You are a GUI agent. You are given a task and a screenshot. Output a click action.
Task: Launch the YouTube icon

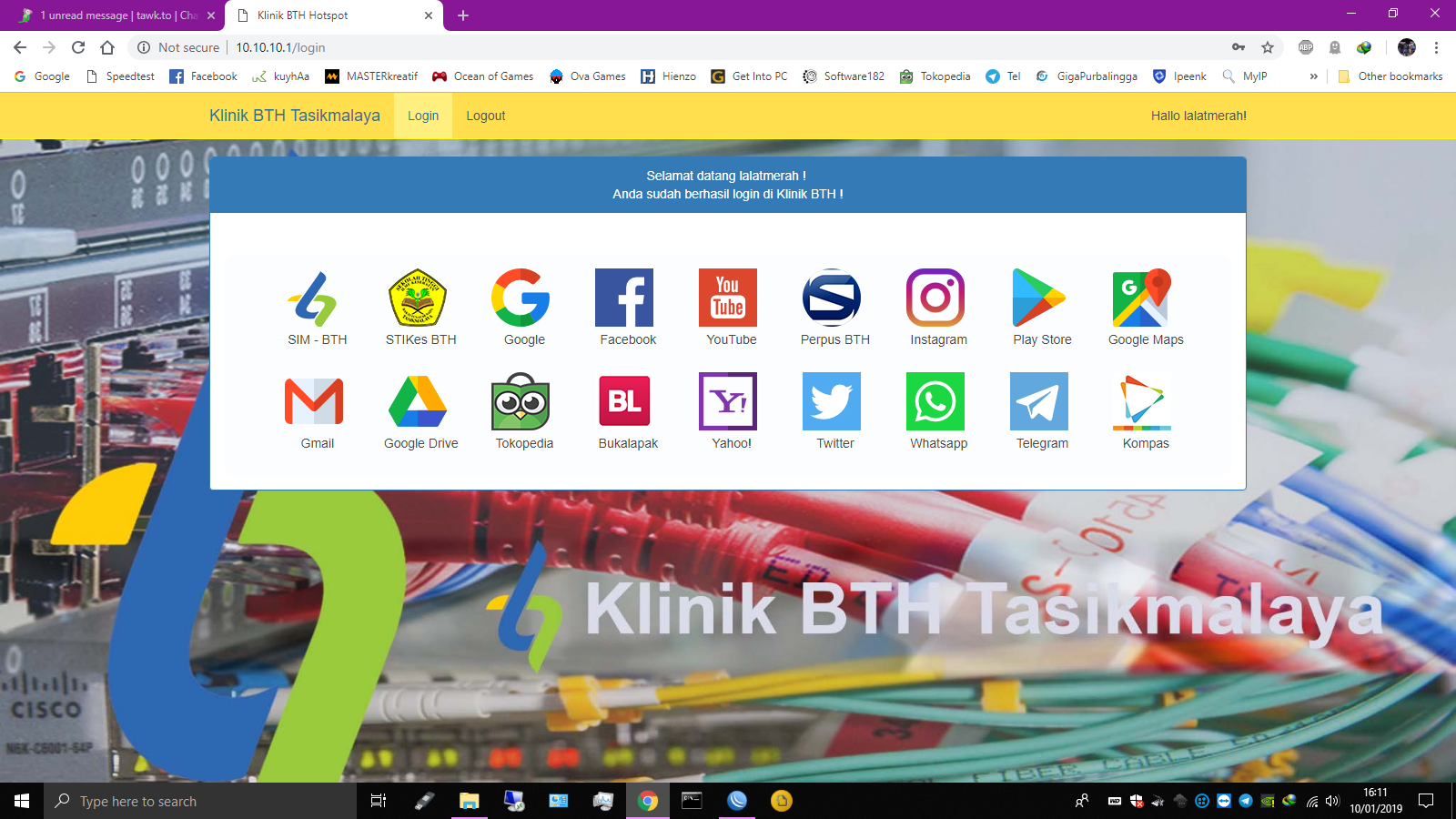point(728,298)
